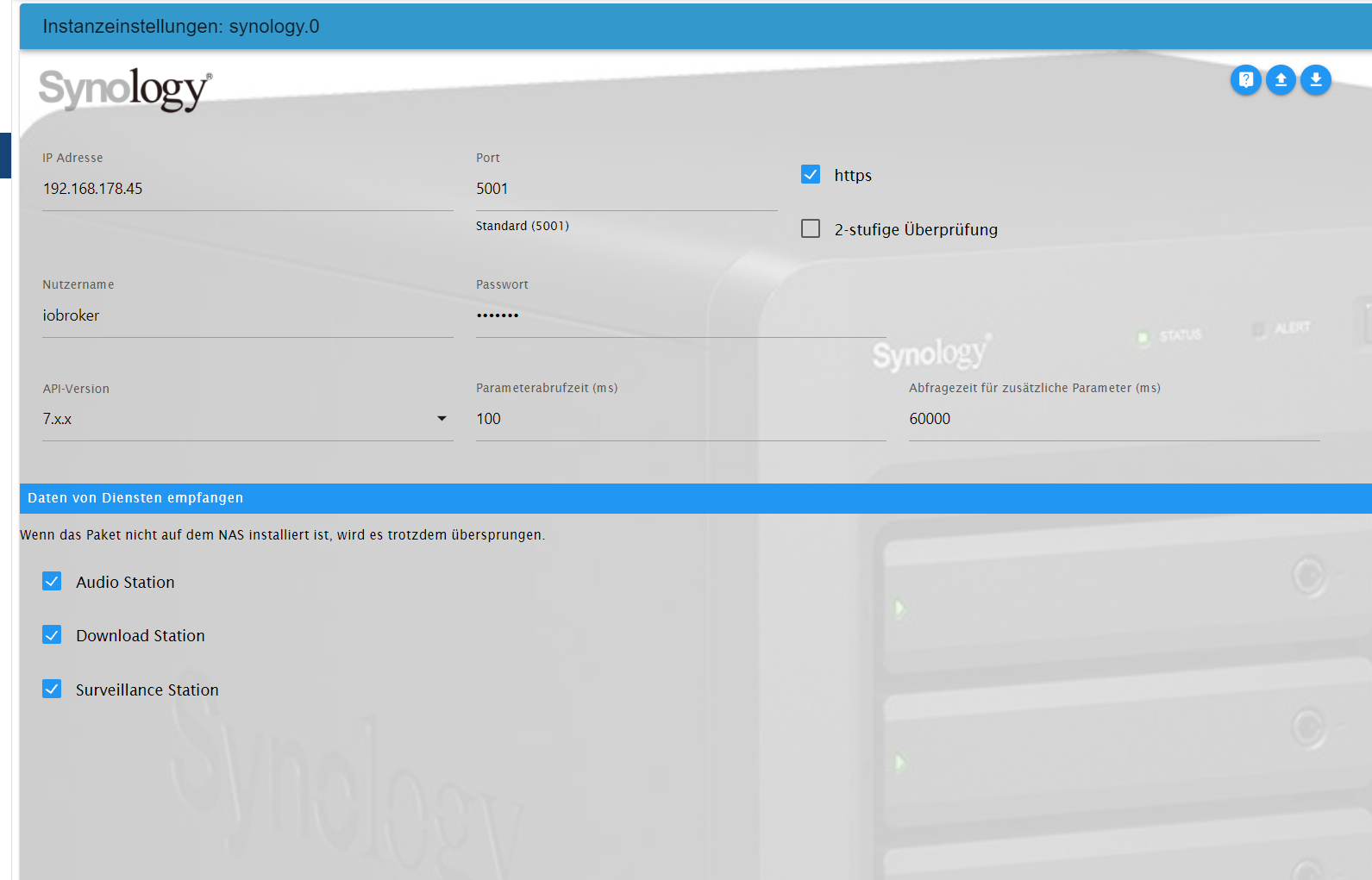Click the download configuration icon
The height and width of the screenshot is (880, 1372).
point(1315,80)
